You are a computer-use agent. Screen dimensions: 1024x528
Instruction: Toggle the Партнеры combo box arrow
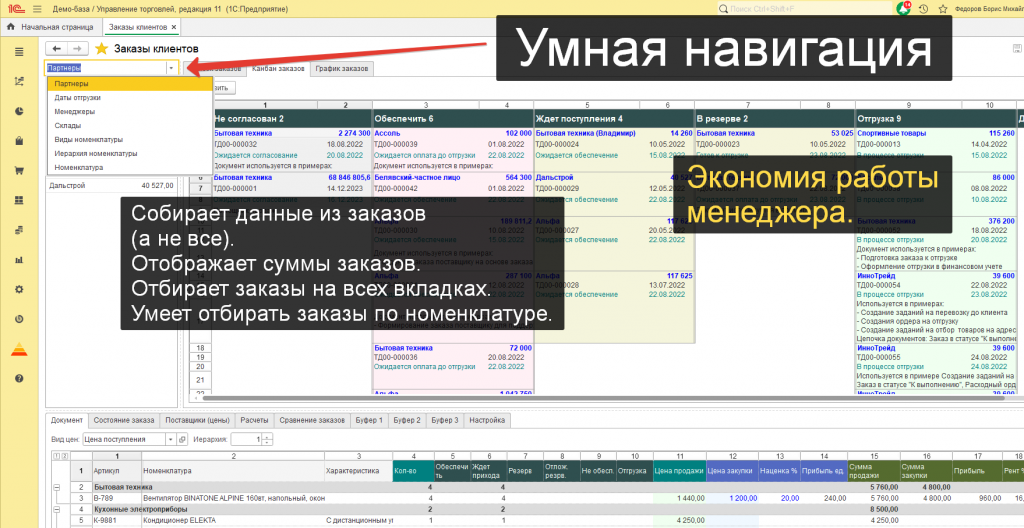tap(171, 67)
